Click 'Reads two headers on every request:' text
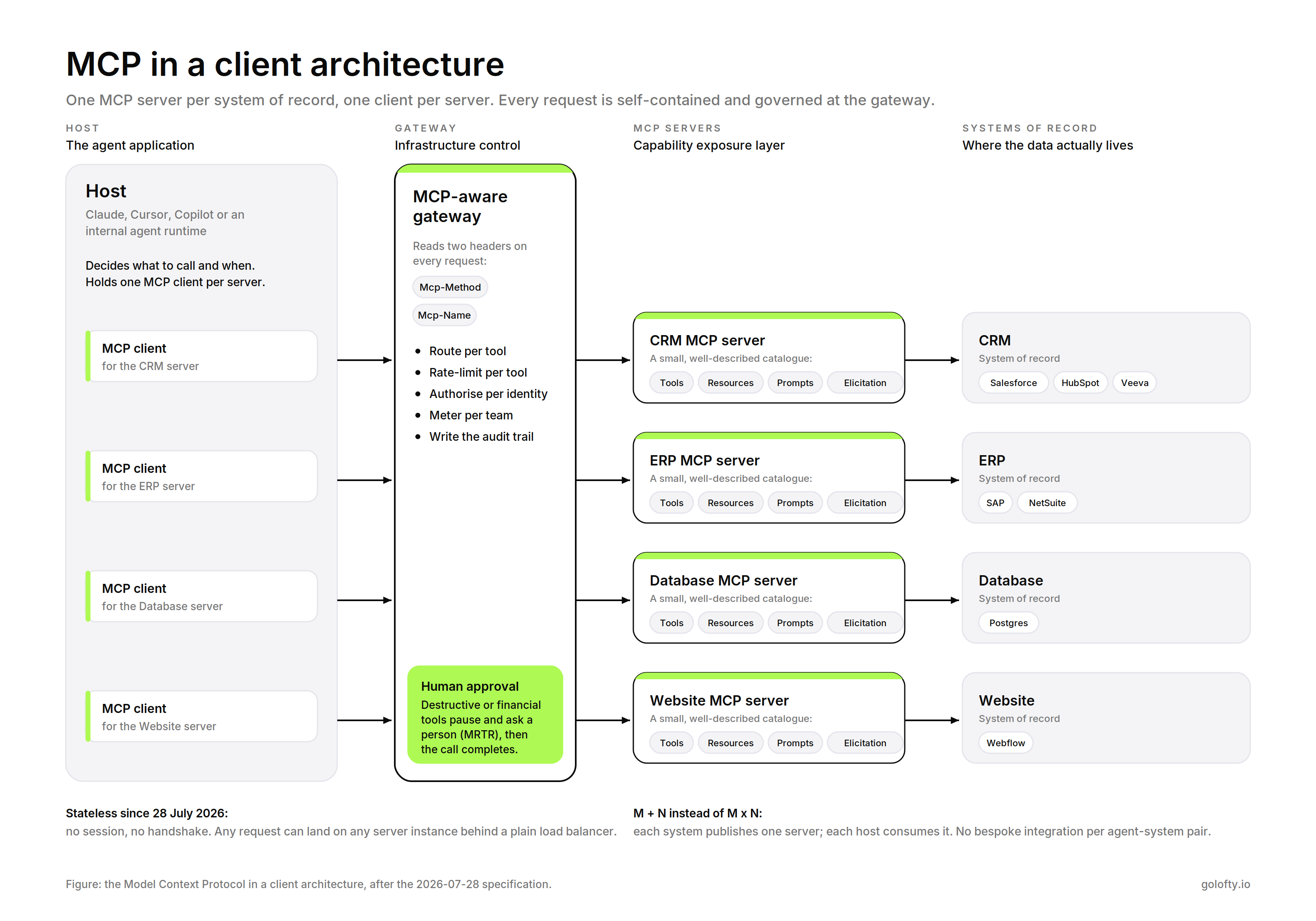Screen dimensions: 1316x921 click(x=469, y=253)
